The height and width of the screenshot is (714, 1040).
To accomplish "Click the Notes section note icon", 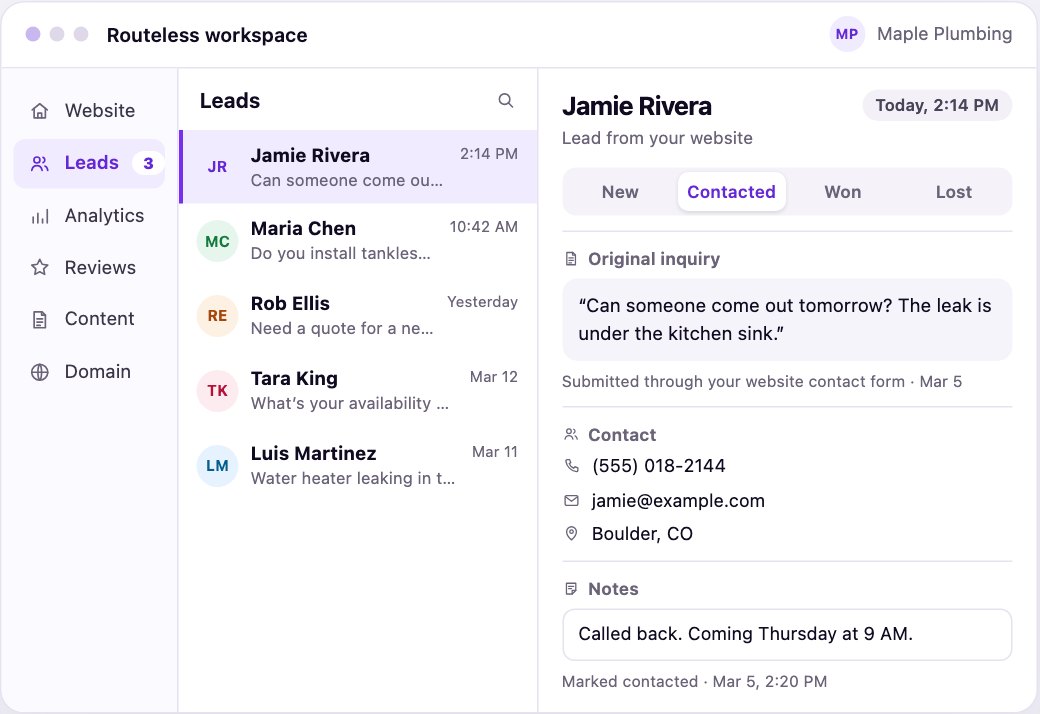I will tap(570, 589).
